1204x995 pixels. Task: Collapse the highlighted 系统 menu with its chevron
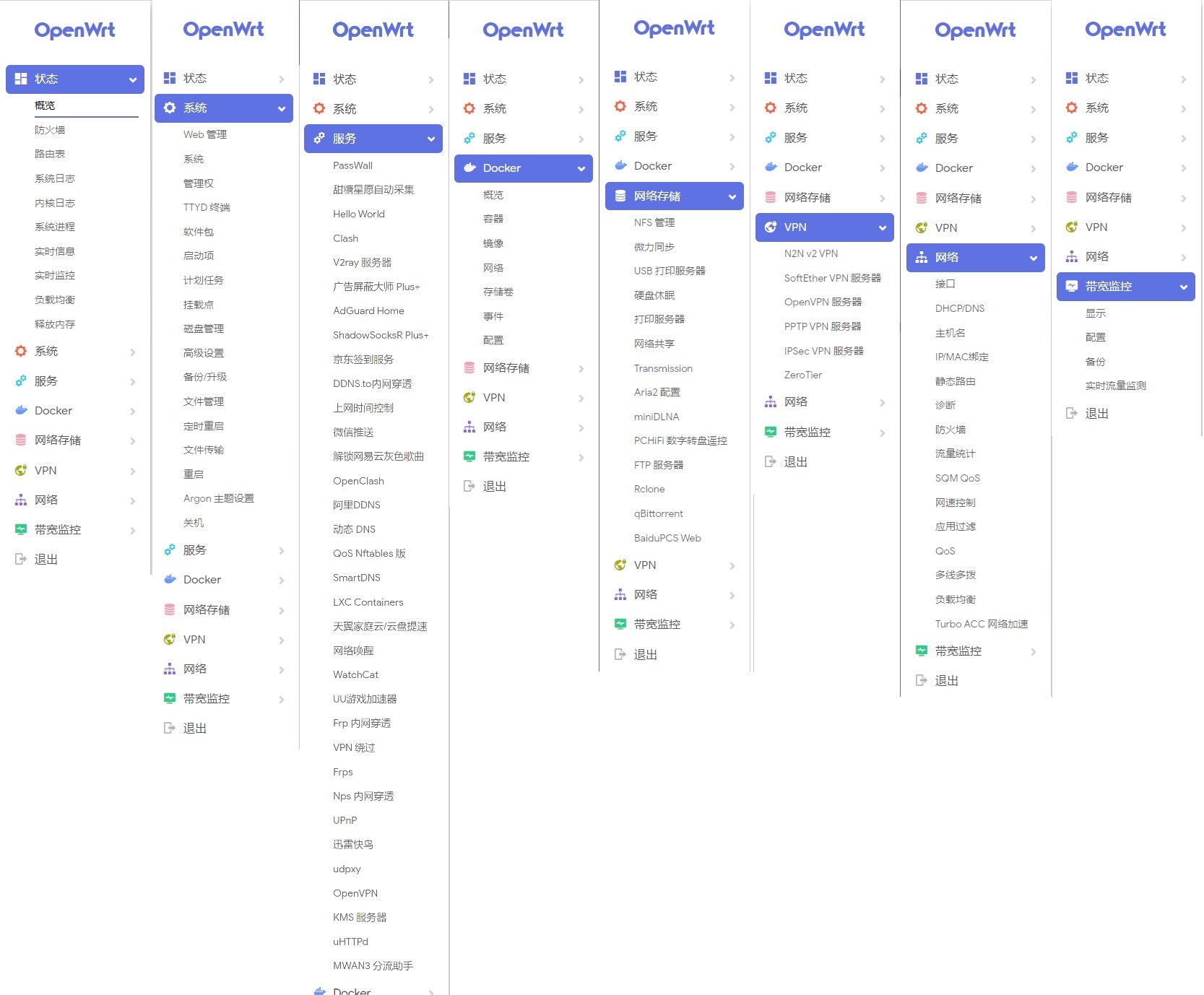click(x=281, y=108)
